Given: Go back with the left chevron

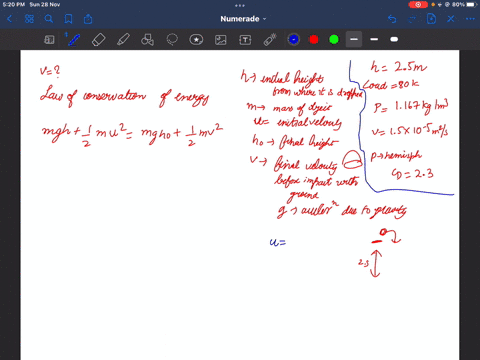Looking at the screenshot, I should [9, 19].
